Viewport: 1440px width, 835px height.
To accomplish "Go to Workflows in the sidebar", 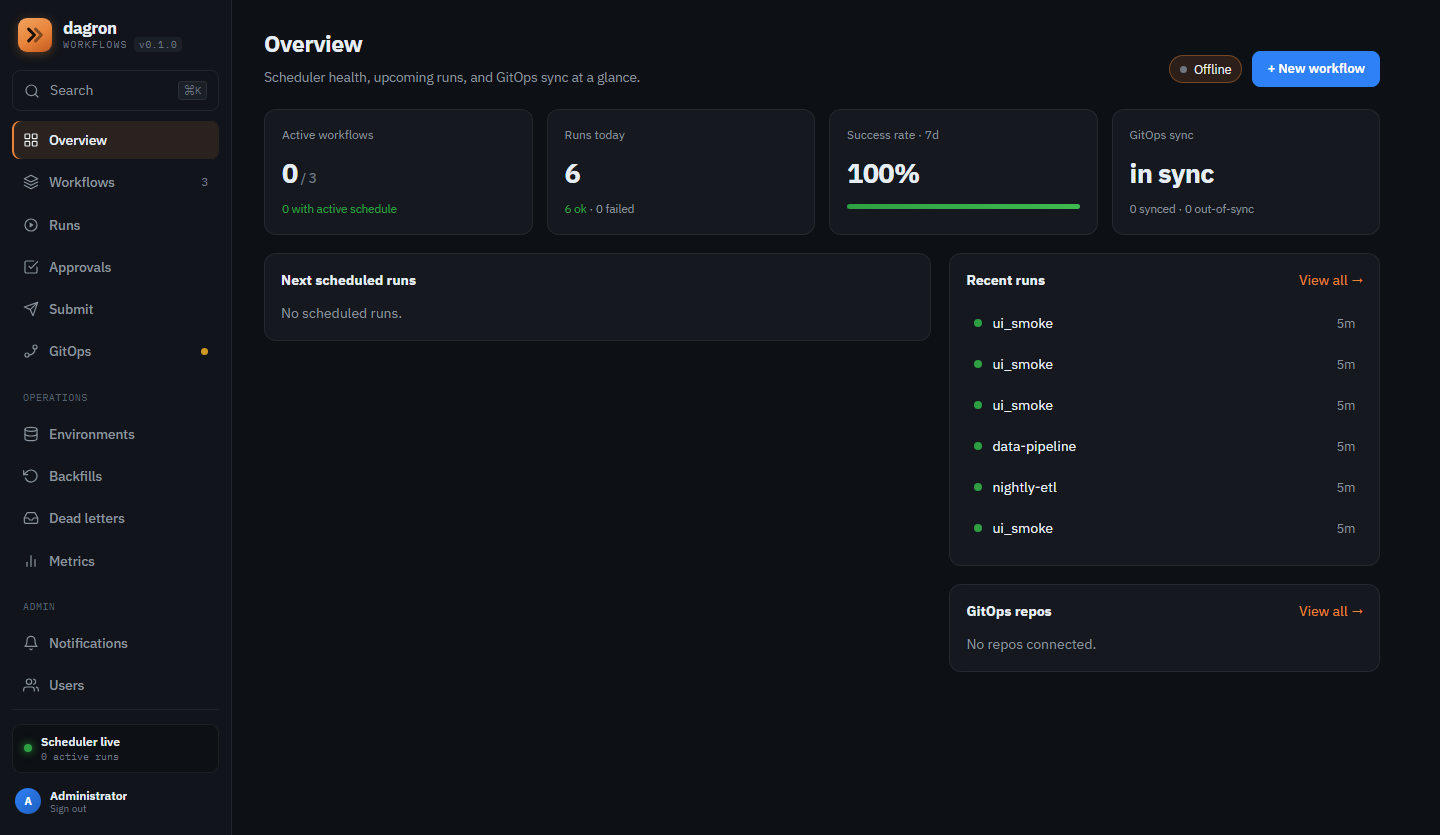I will click(x=116, y=182).
